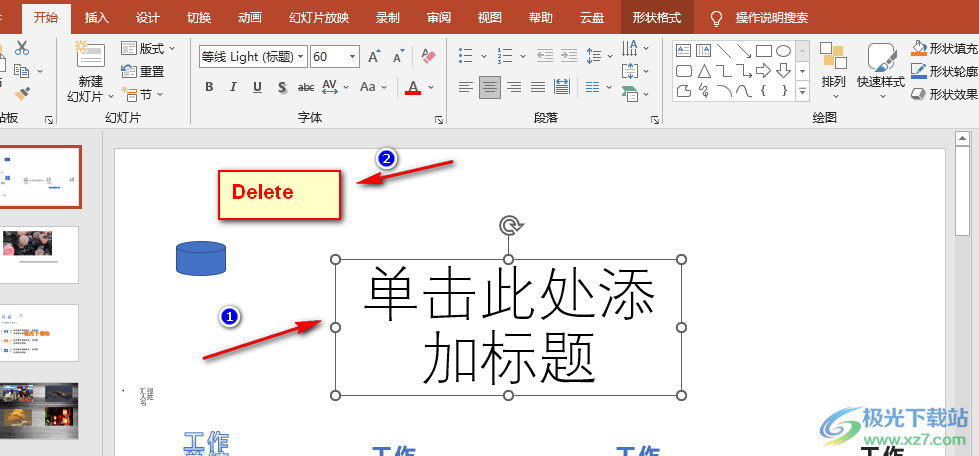
Task: Expand the font size 60 dropdown
Action: tap(352, 57)
